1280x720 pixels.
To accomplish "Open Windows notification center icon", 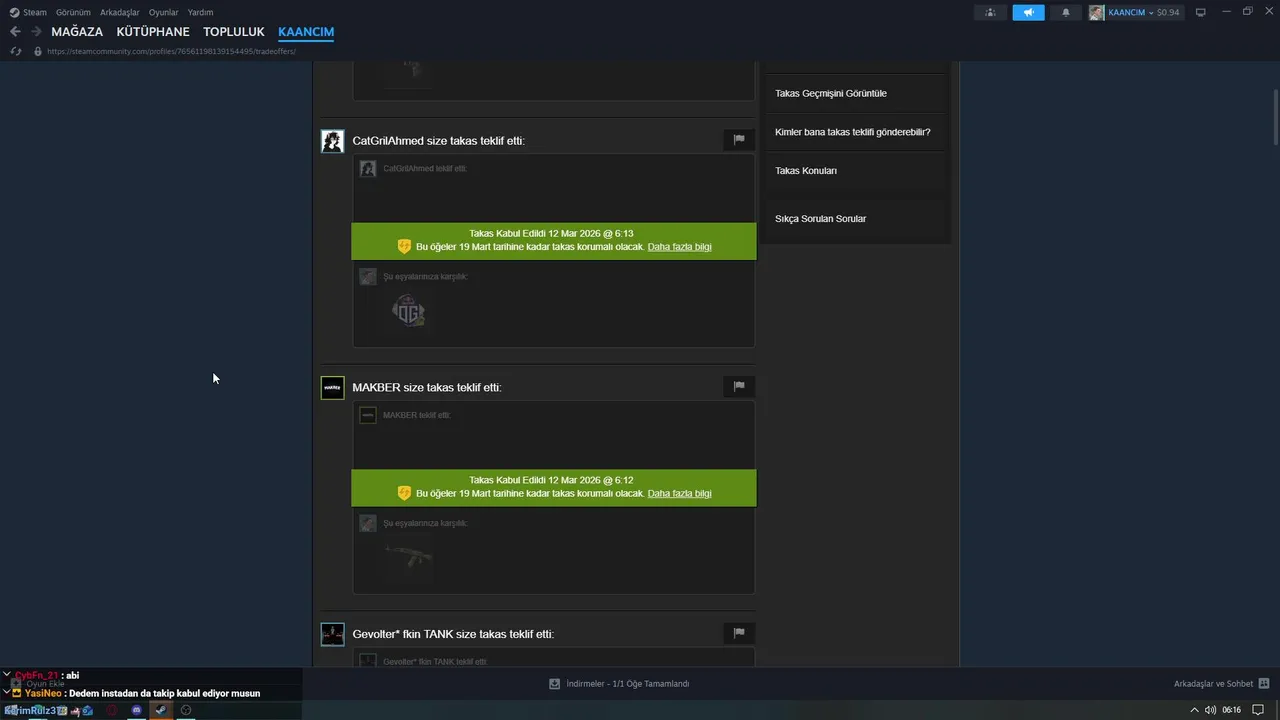I will (x=1259, y=710).
